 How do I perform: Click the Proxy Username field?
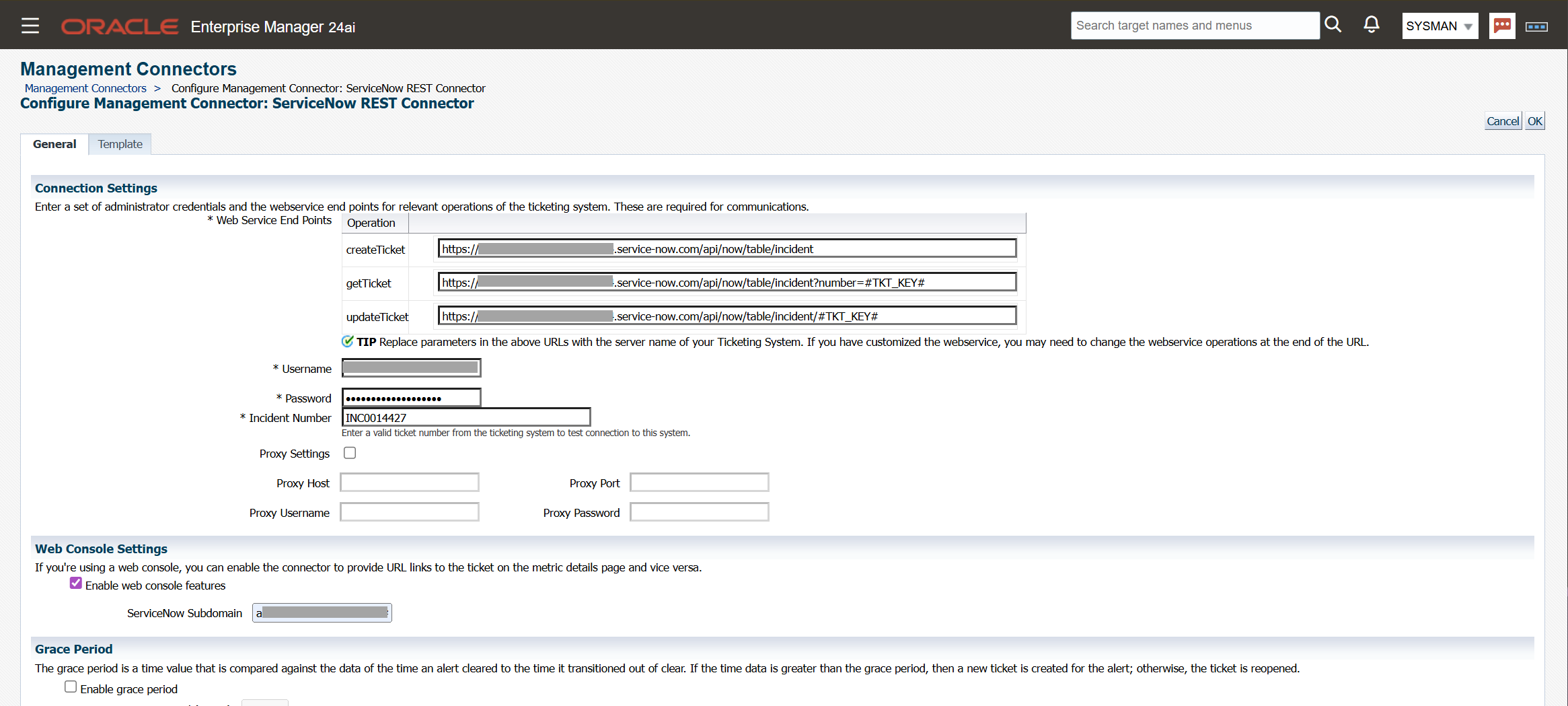pyautogui.click(x=410, y=512)
